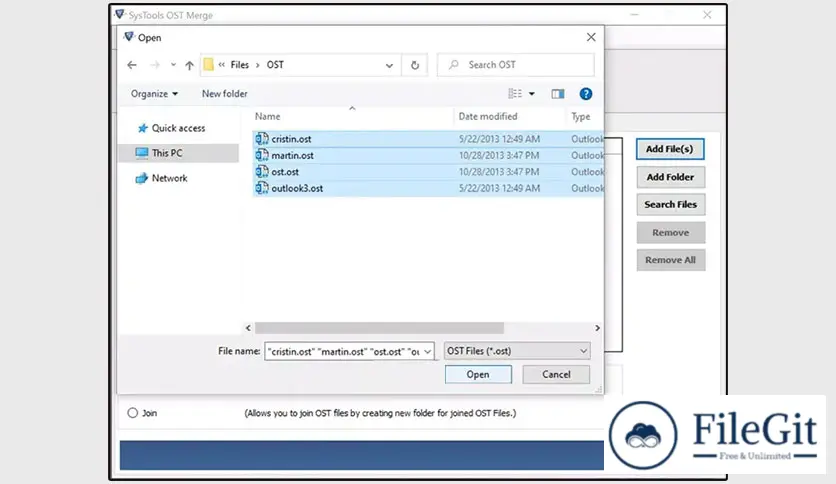Select the martin.ost file name
The width and height of the screenshot is (836, 484).
point(292,155)
